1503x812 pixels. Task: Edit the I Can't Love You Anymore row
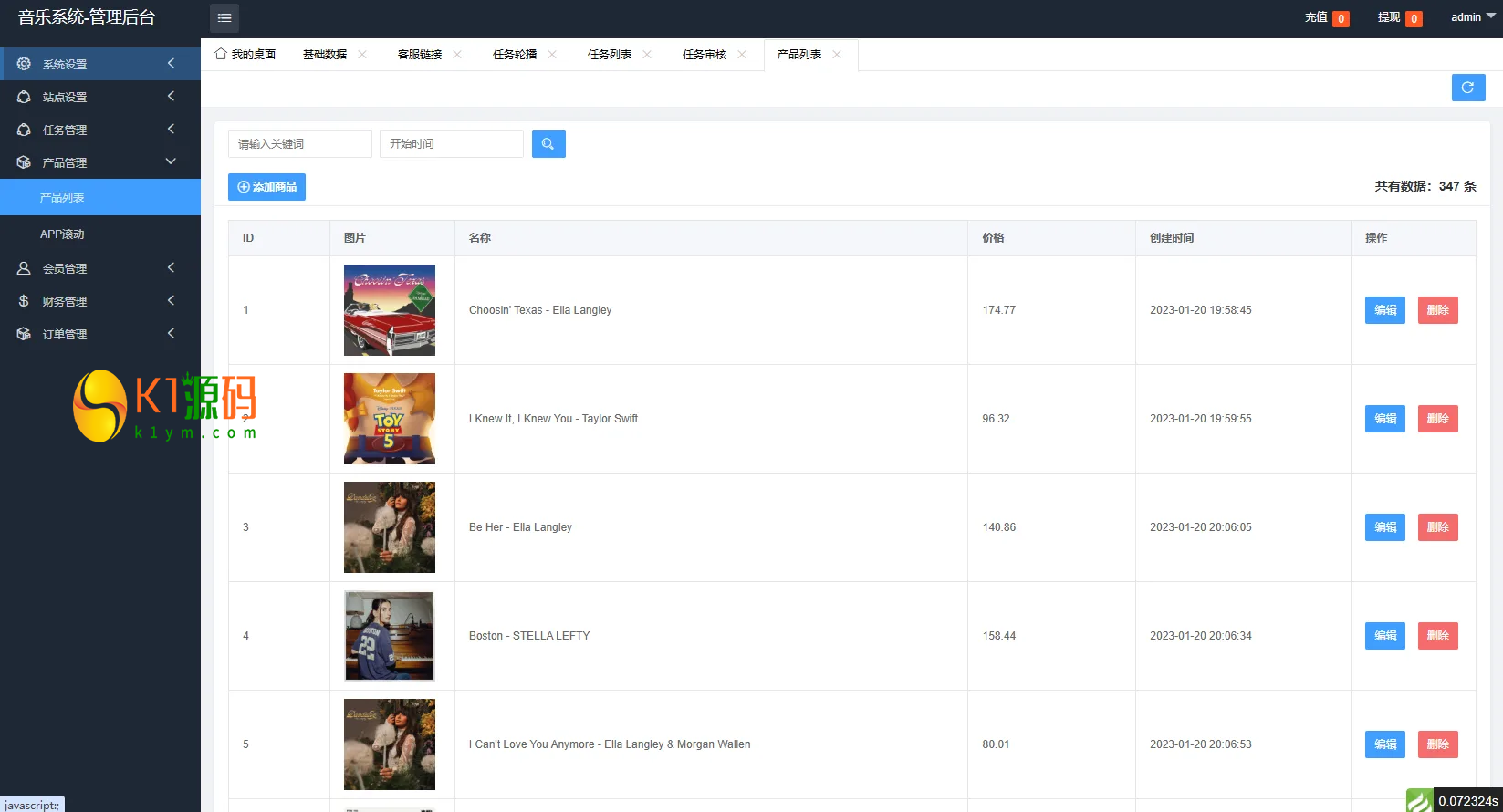coord(1385,744)
